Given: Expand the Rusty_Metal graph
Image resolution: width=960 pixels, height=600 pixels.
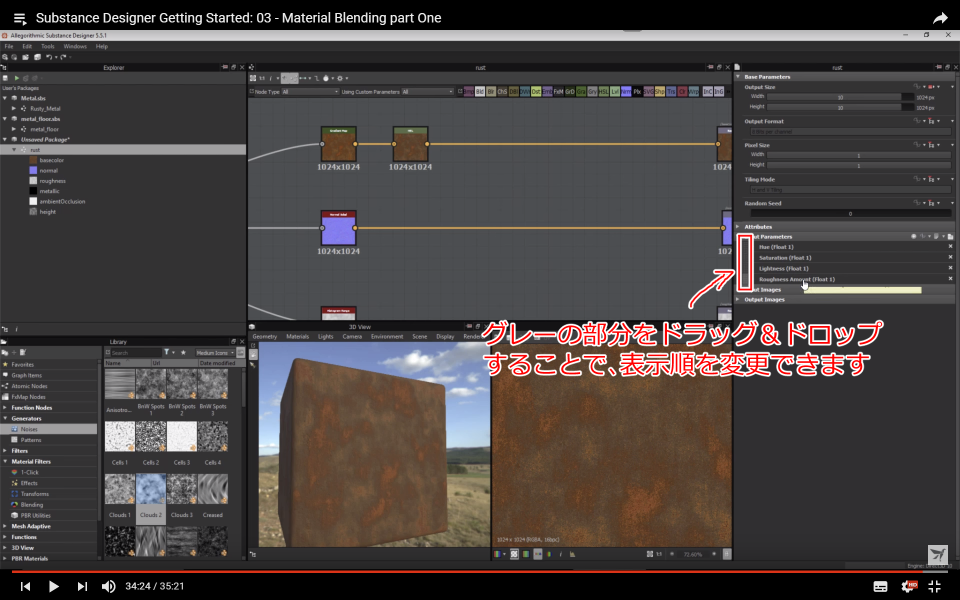Looking at the screenshot, I should (x=14, y=108).
